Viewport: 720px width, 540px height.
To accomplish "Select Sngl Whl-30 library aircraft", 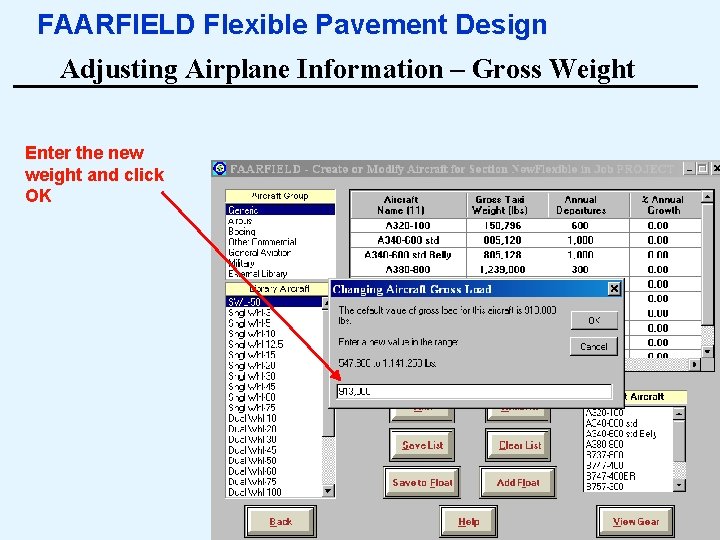I will click(x=274, y=376).
